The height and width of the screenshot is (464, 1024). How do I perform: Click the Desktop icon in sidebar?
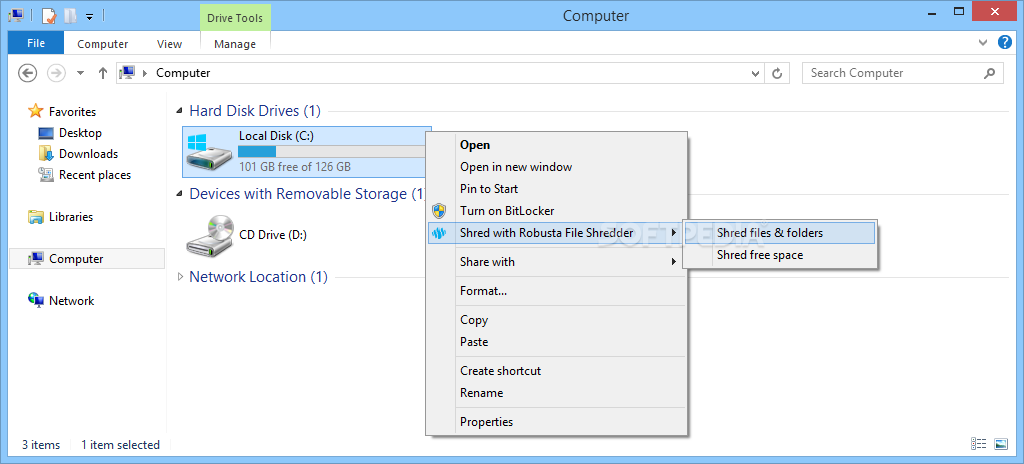click(x=46, y=133)
